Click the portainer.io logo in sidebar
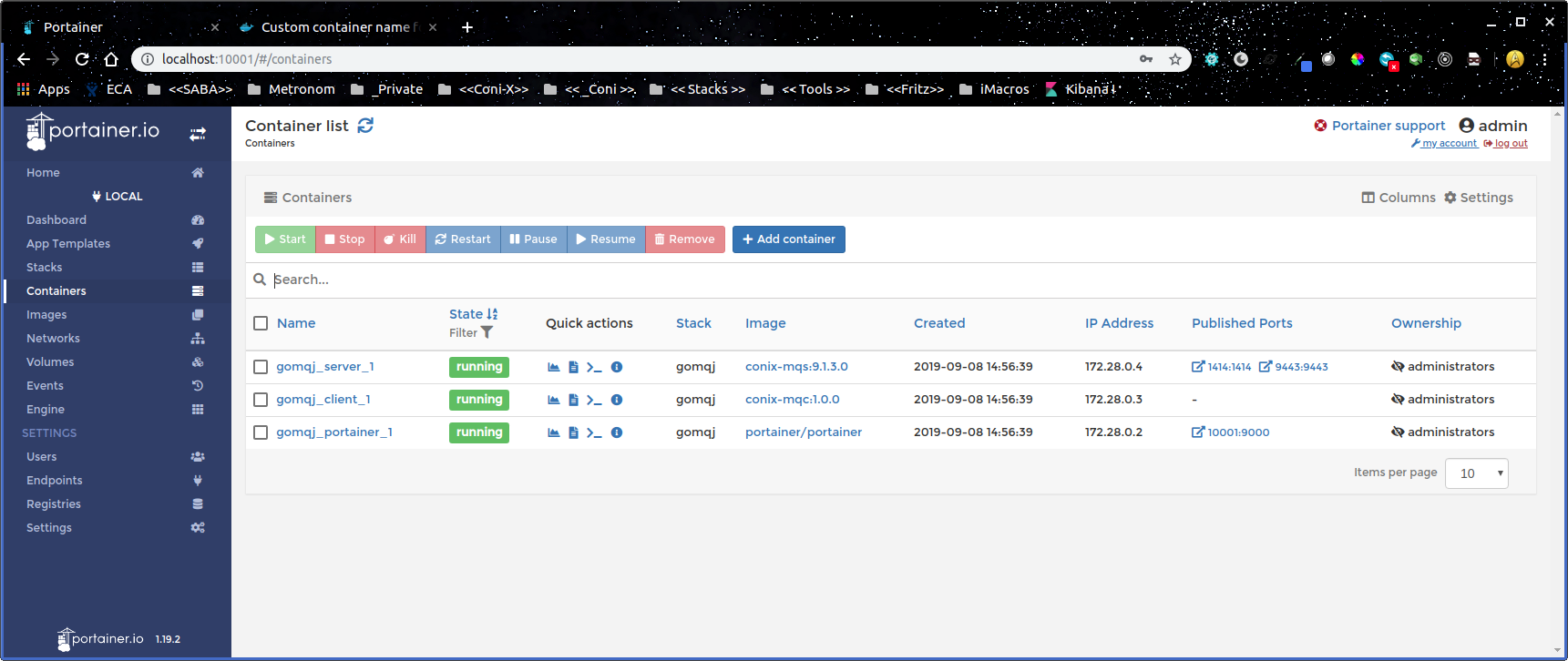This screenshot has width=1568, height=661. tap(92, 131)
